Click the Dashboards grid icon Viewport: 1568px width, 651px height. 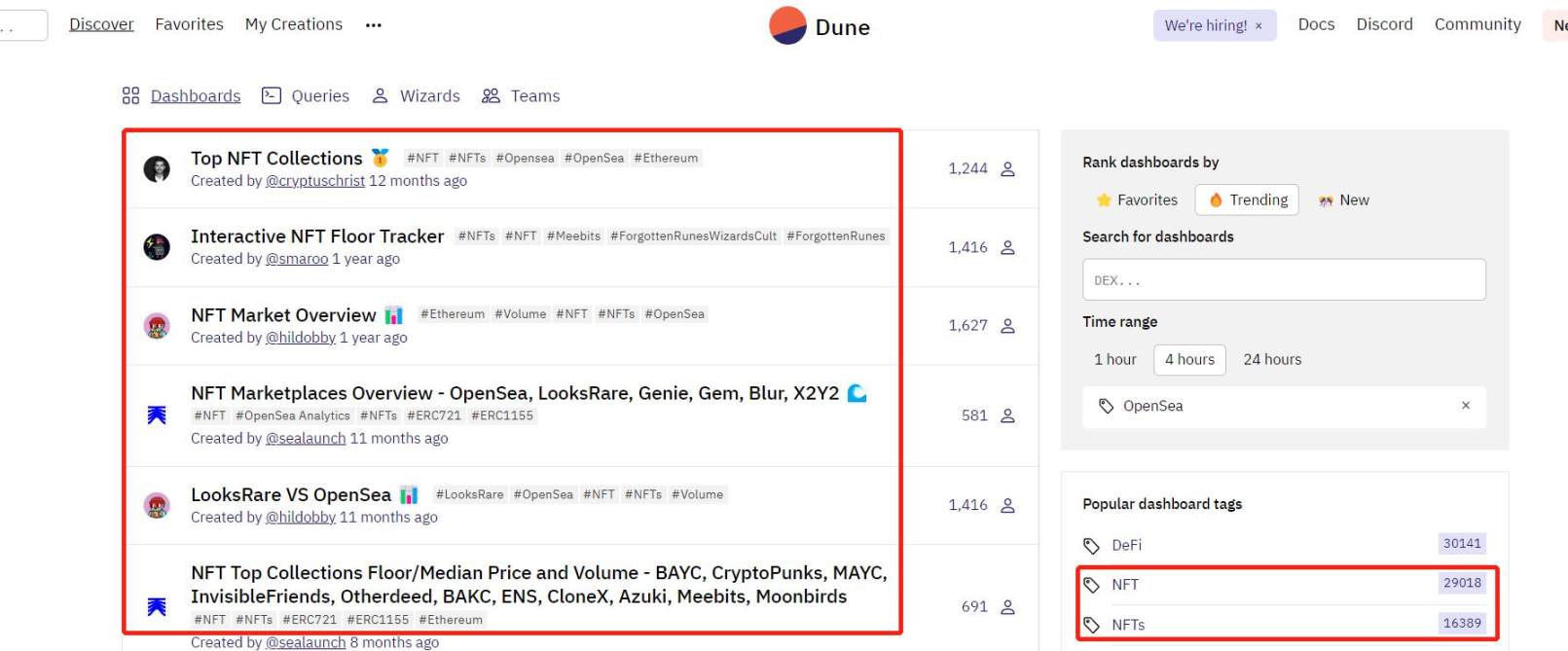[x=130, y=95]
